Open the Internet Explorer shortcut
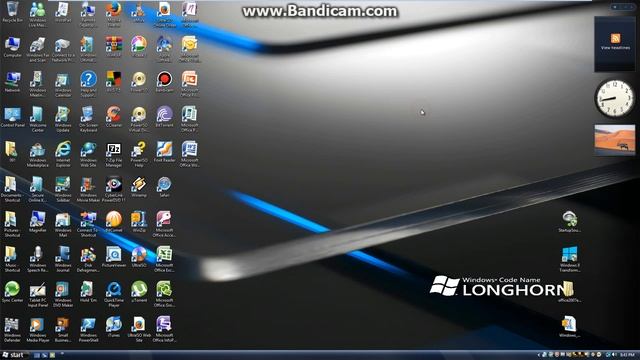 [x=63, y=154]
